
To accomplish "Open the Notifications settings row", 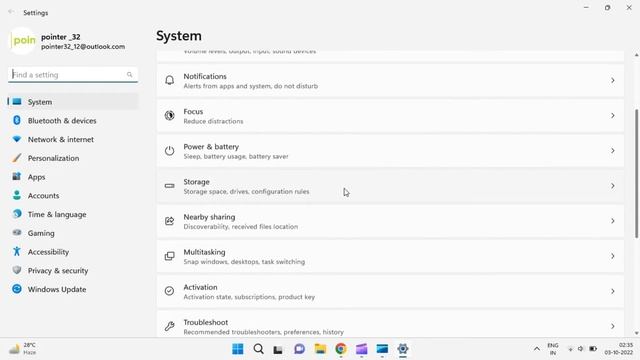I will 390,80.
